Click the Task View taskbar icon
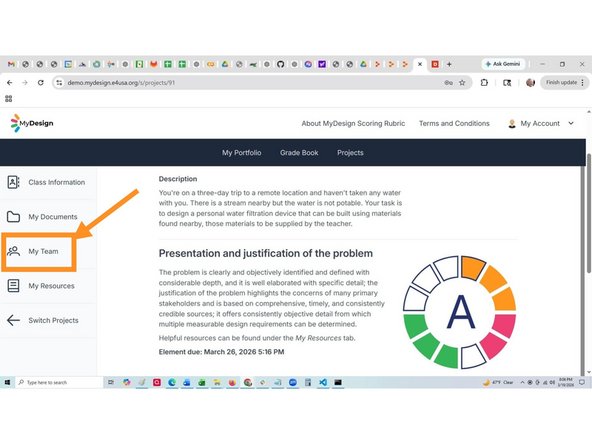Screen dimensions: 592x444 tap(111, 382)
